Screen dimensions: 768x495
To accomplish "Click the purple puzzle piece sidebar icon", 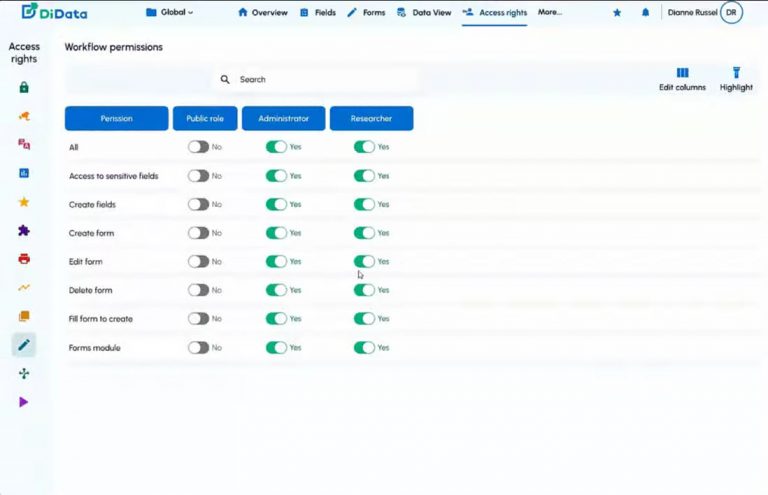I will [x=24, y=230].
